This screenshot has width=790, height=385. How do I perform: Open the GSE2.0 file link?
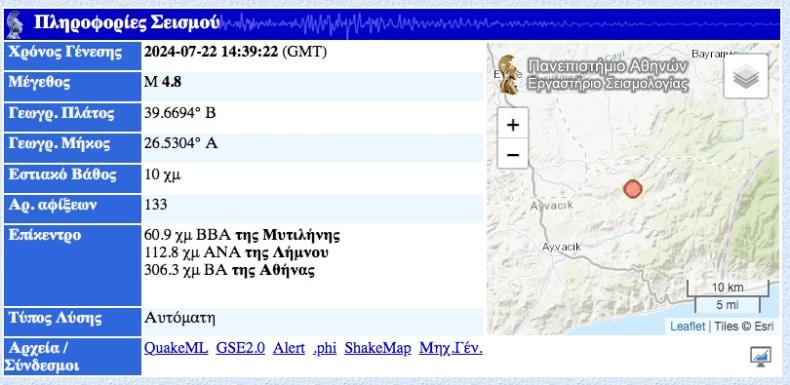(240, 348)
